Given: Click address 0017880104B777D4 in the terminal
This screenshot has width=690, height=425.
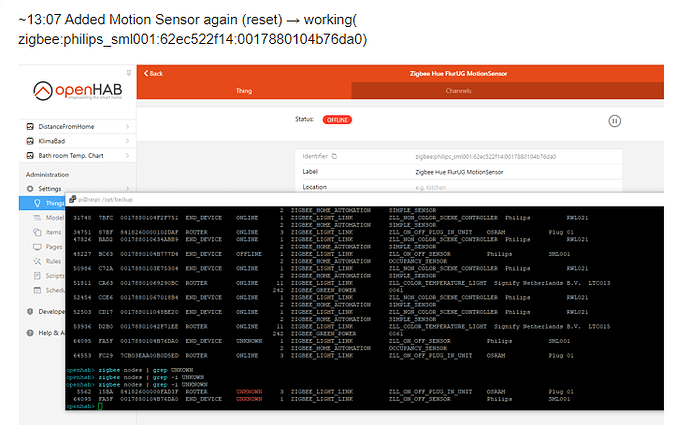Looking at the screenshot, I should click(x=149, y=254).
